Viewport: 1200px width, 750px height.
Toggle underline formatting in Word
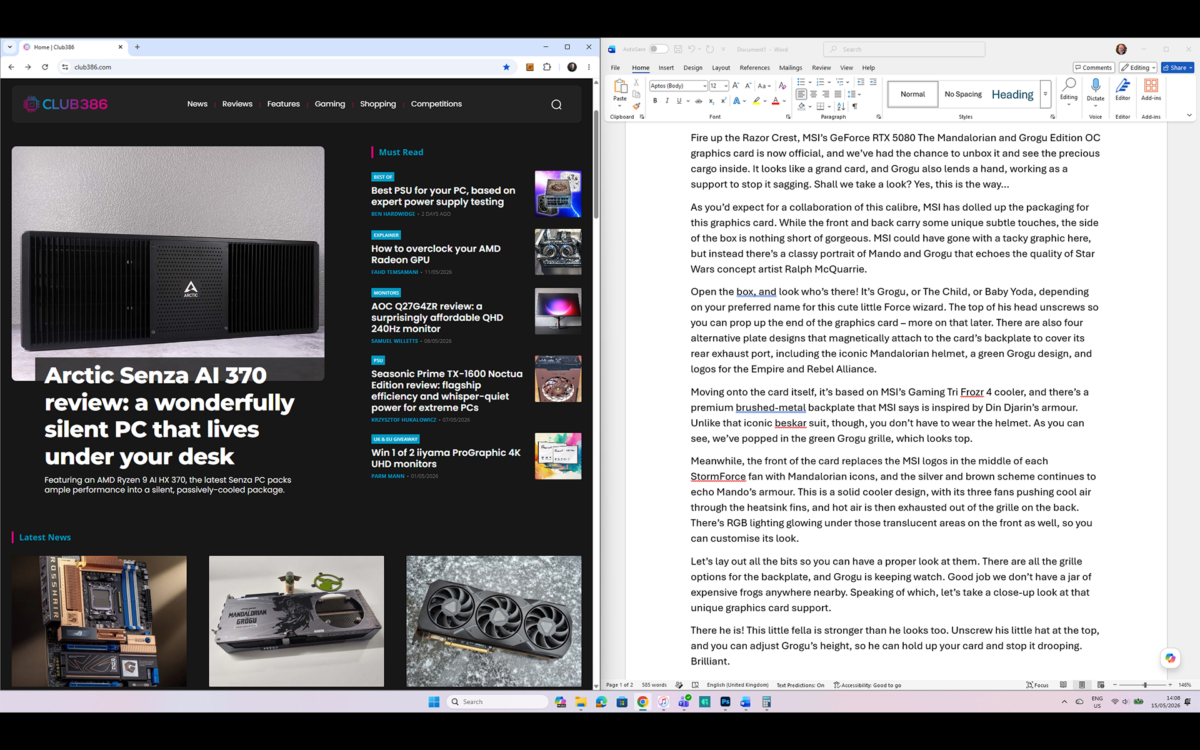679,101
